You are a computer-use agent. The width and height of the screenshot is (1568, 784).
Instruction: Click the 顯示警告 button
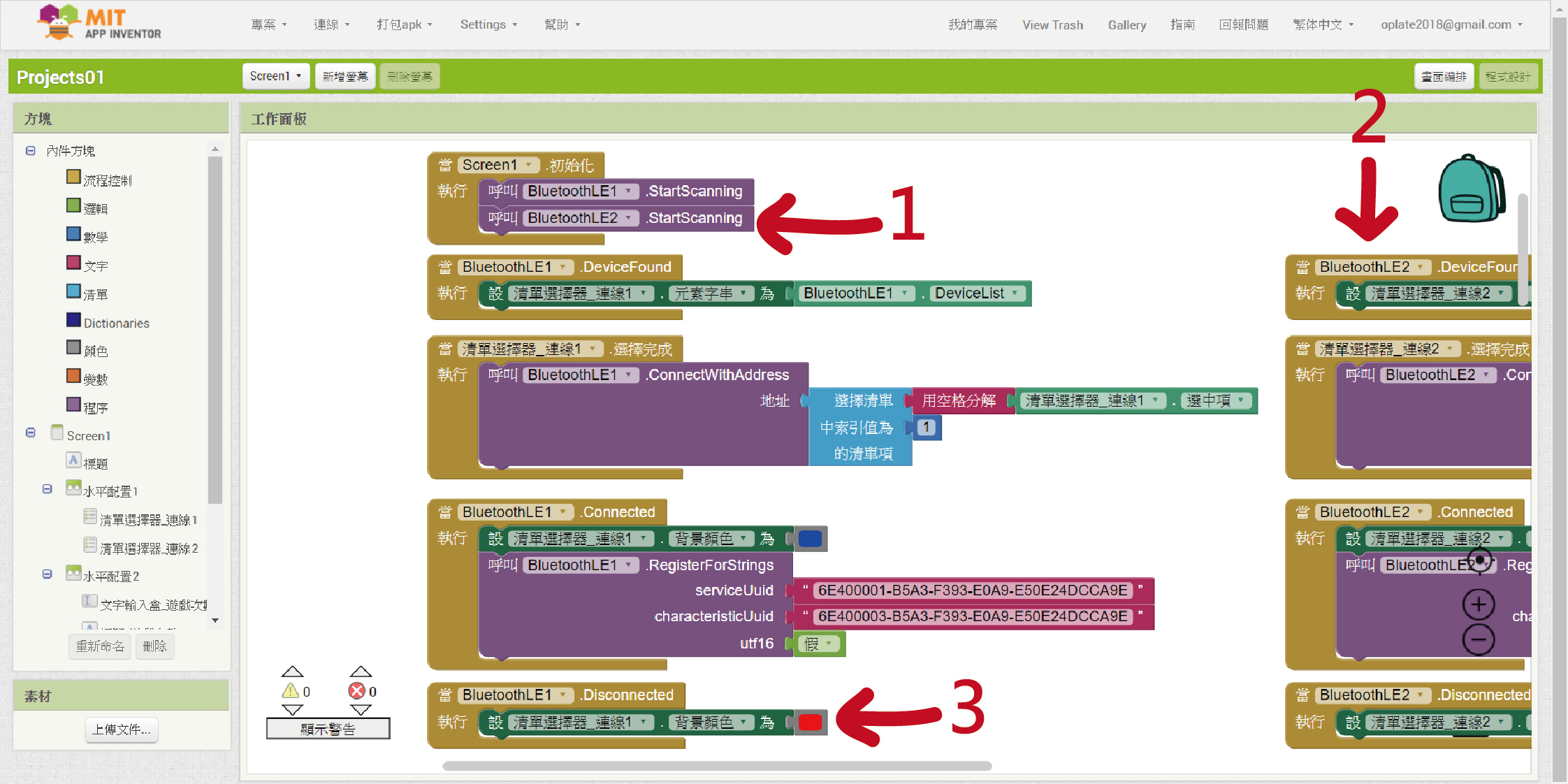click(328, 729)
